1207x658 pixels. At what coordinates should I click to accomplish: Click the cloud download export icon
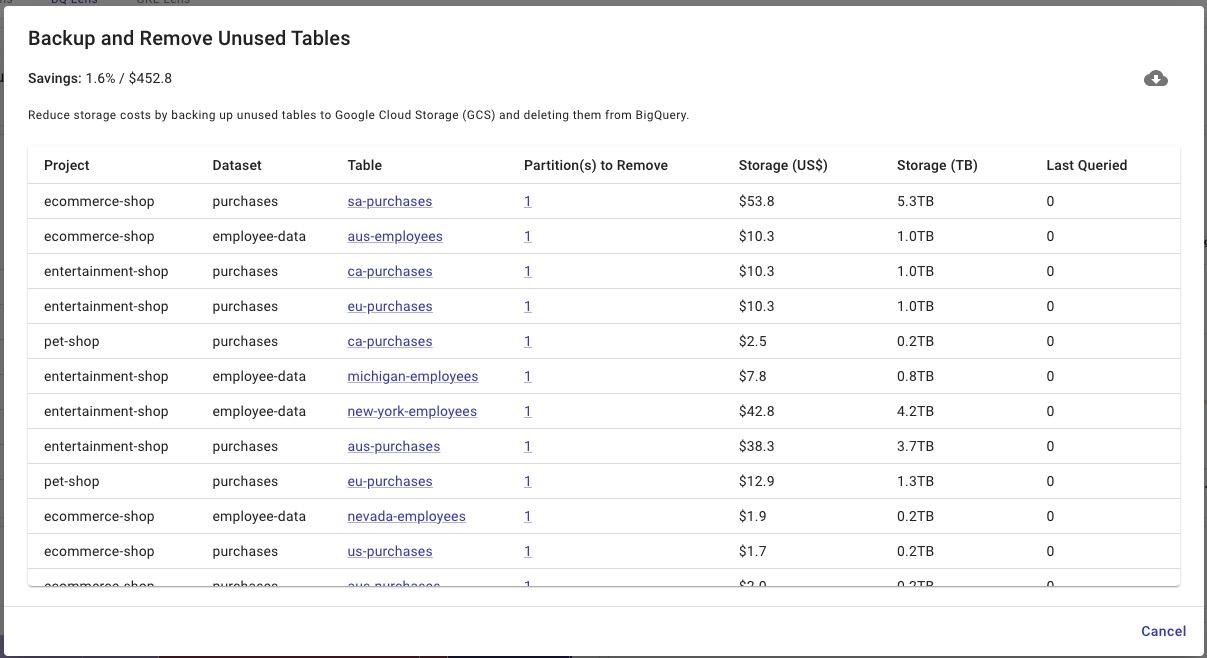1156,77
